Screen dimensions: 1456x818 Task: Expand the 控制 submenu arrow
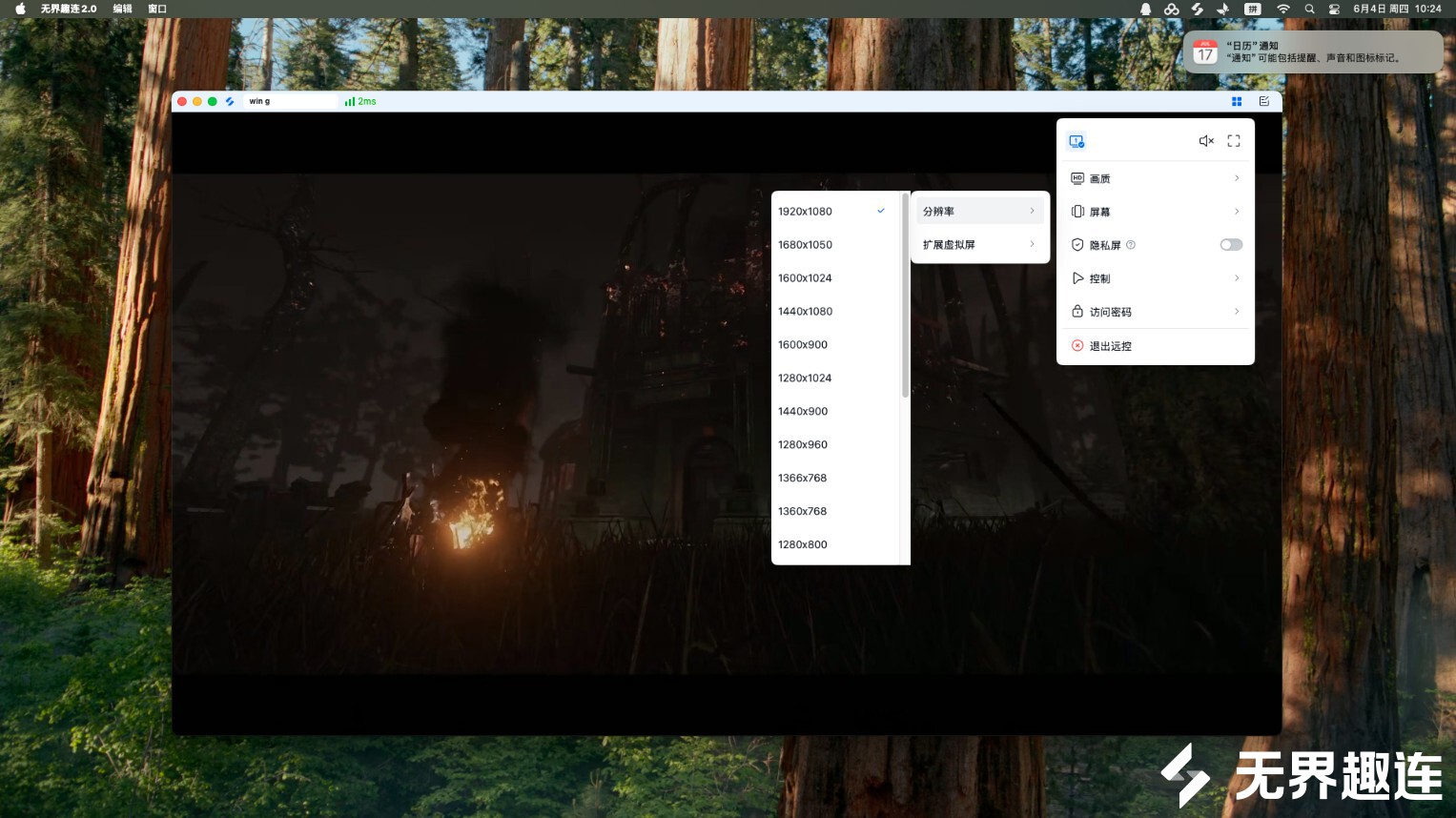[1237, 278]
